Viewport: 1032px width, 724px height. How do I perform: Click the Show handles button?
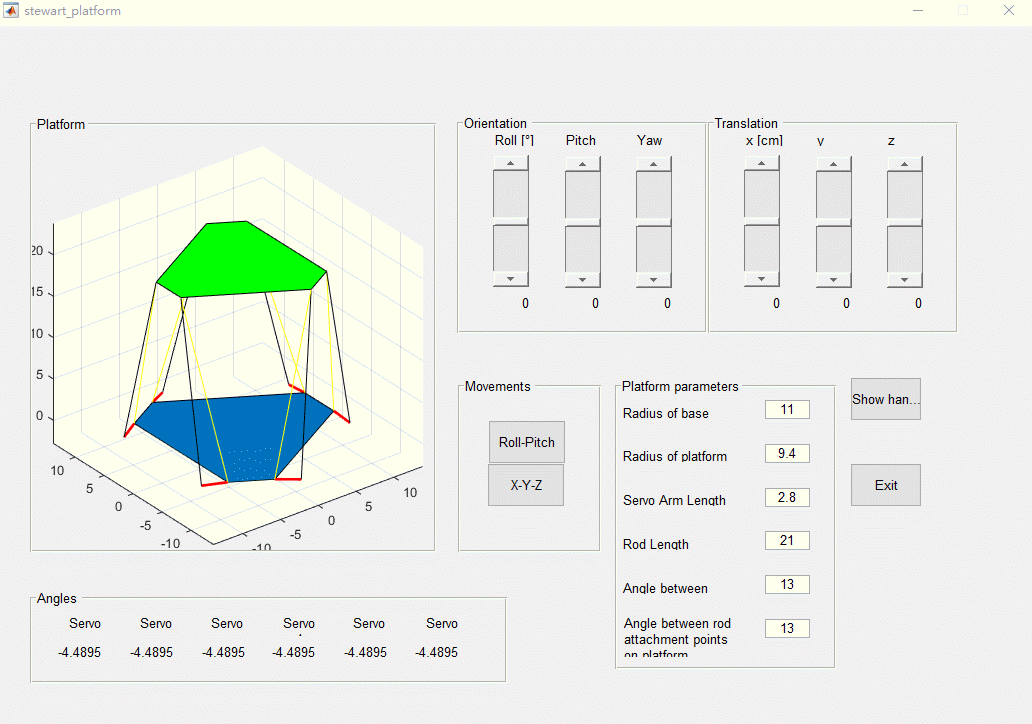click(886, 399)
